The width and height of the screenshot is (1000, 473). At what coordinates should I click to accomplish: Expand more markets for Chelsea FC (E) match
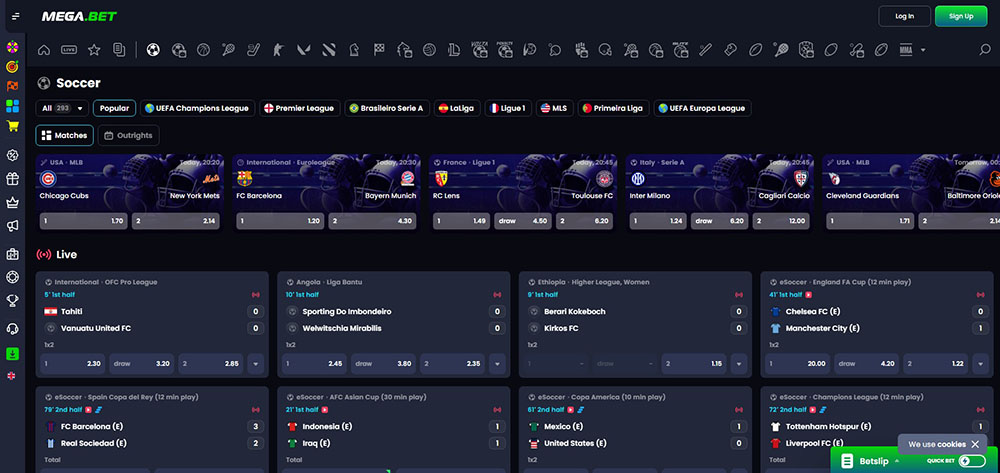[980, 364]
